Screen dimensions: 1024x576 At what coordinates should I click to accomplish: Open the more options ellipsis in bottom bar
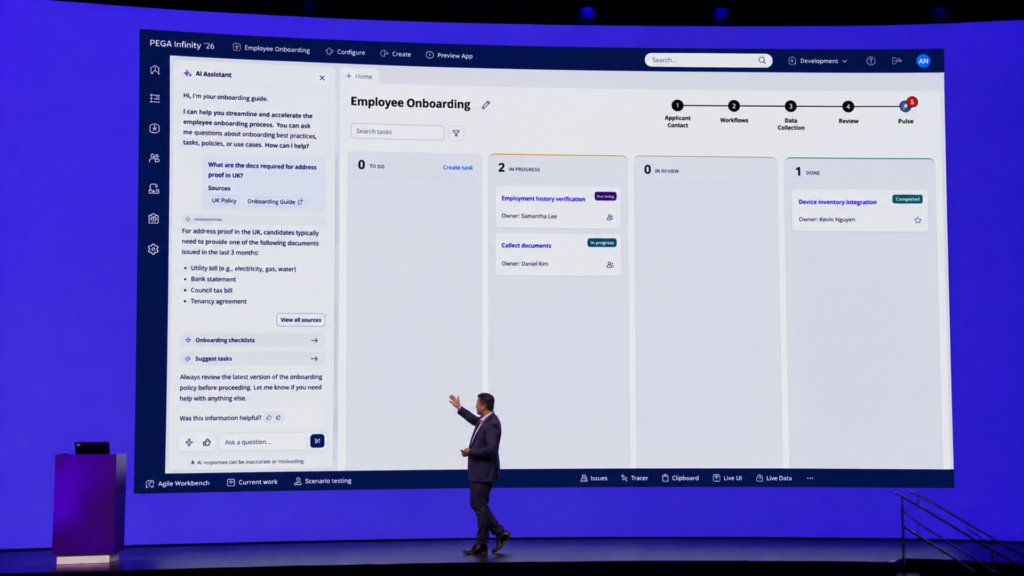pos(810,478)
